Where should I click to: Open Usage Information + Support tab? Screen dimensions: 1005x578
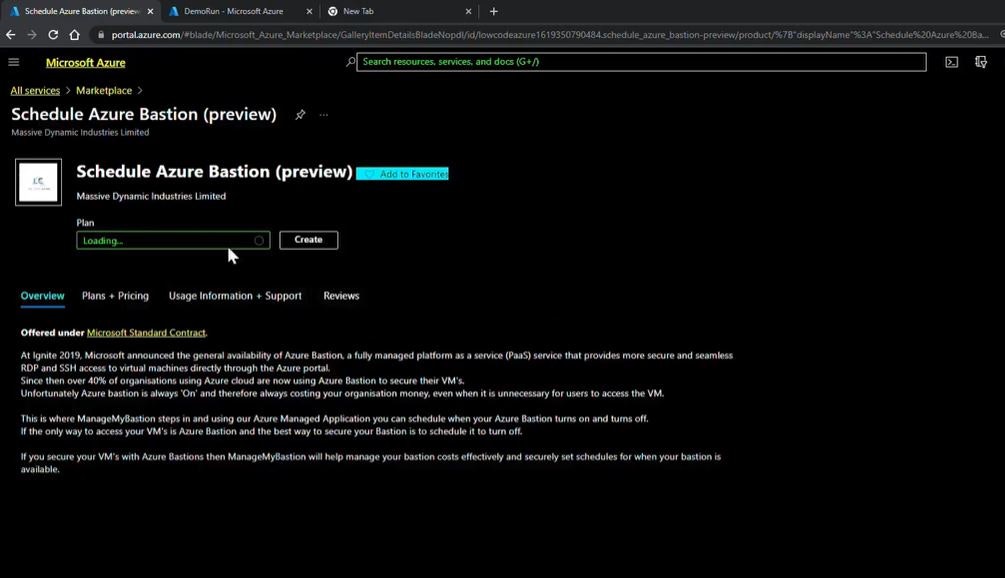pos(235,296)
